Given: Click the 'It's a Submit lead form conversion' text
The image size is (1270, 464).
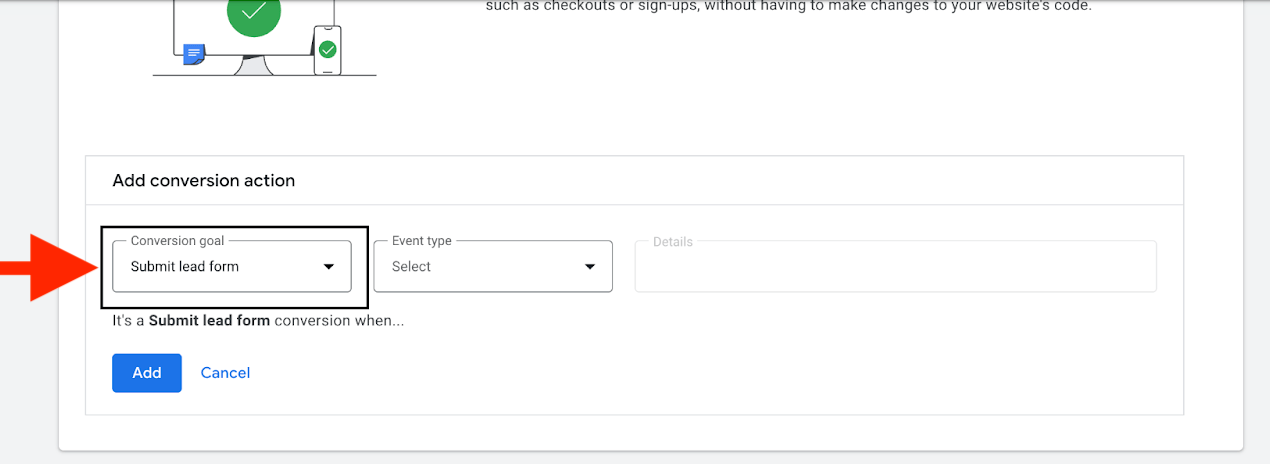Looking at the screenshot, I should tap(258, 321).
